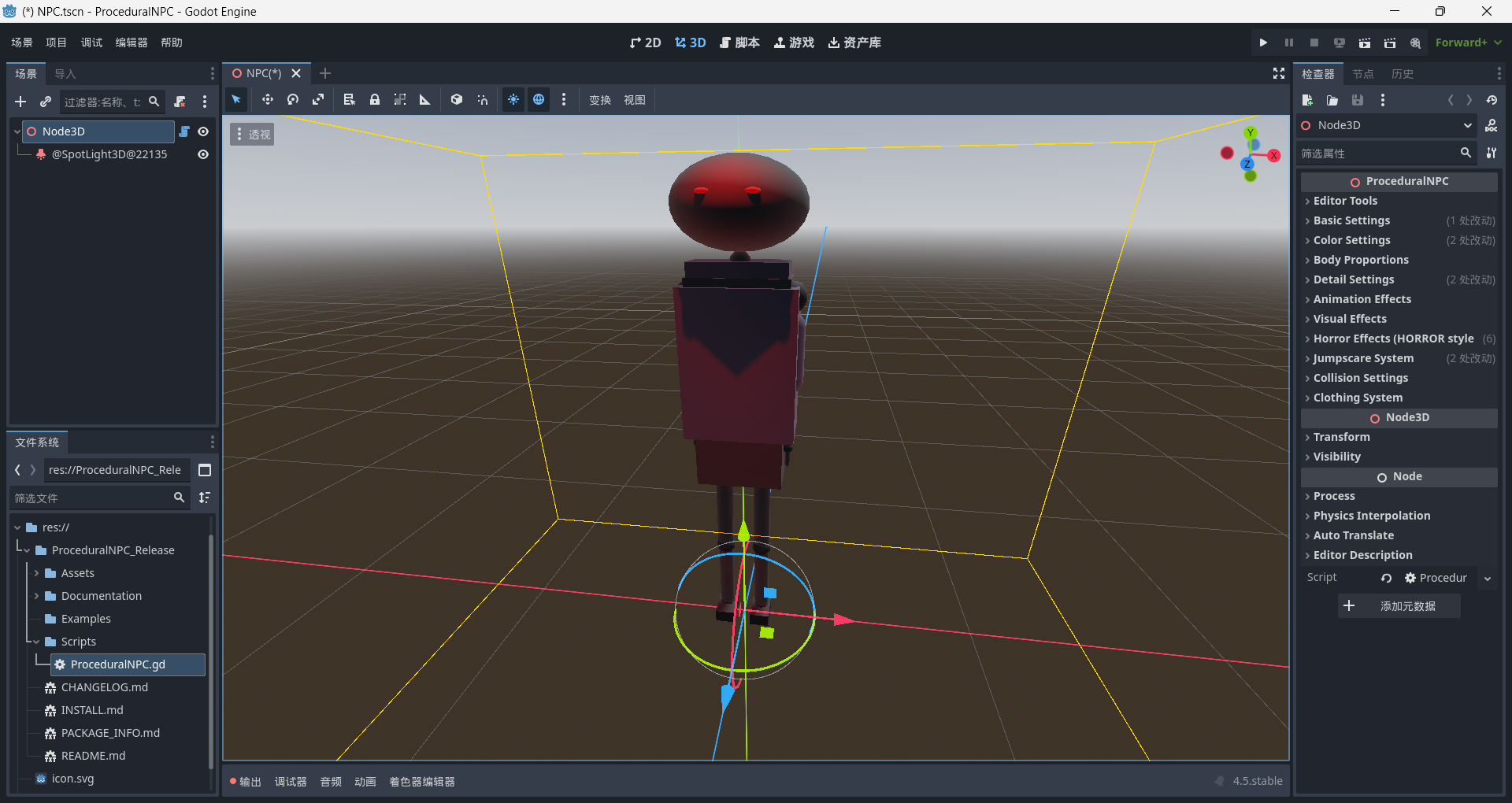The image size is (1512, 803).
Task: Expand the Assets folder in file tree
Action: pyautogui.click(x=36, y=573)
